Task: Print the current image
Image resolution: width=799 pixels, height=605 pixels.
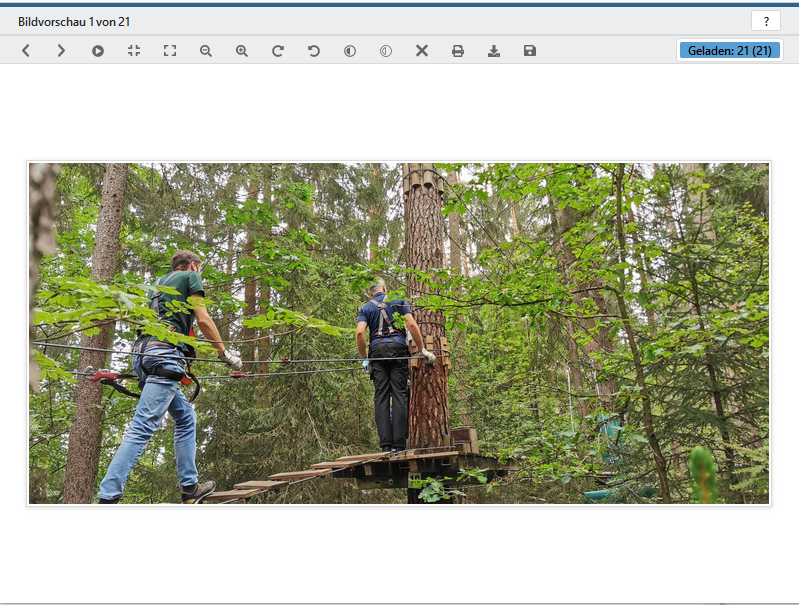Action: 458,51
